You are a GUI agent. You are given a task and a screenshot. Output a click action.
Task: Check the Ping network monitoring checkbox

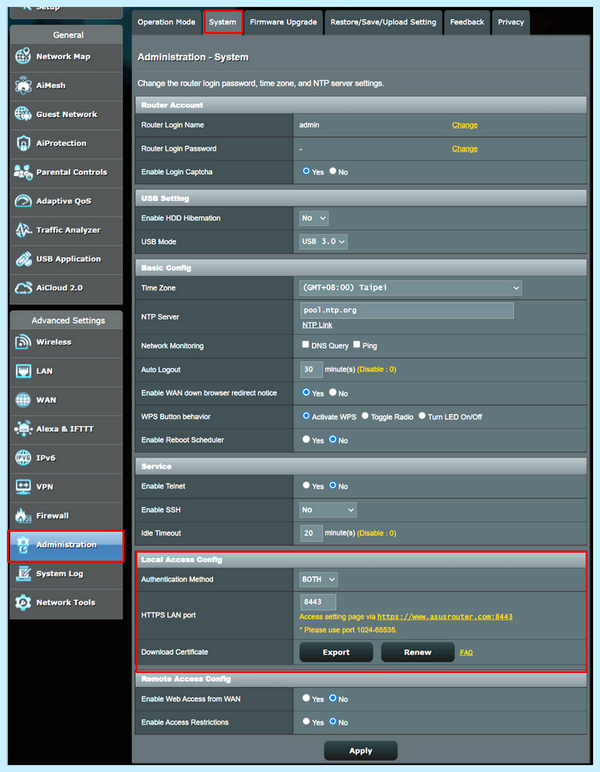click(357, 345)
